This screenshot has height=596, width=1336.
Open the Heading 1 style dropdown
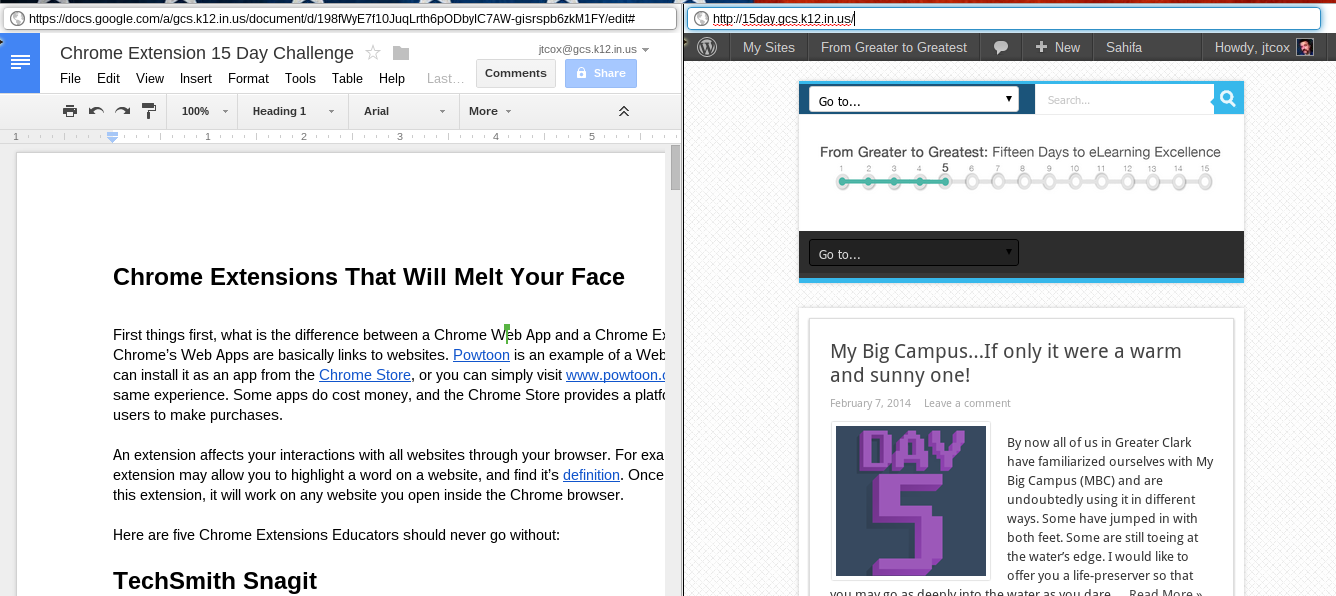292,111
